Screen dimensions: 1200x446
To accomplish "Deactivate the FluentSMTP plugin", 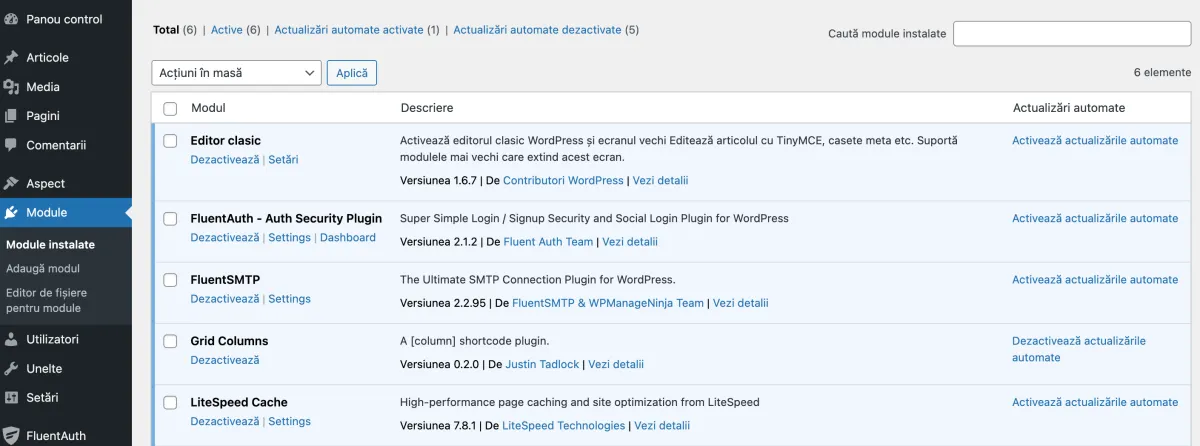I will coord(224,299).
